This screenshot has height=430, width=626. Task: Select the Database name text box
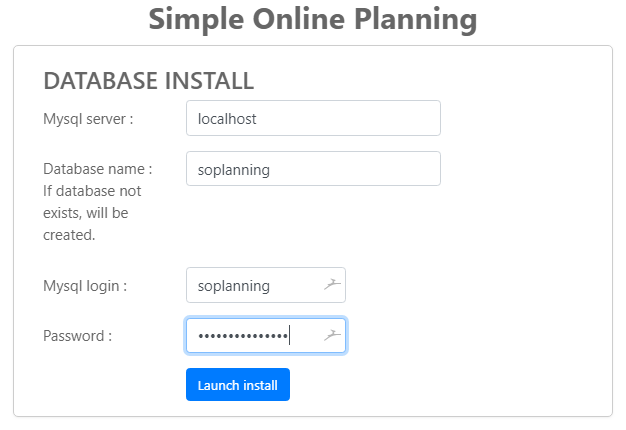coord(313,169)
